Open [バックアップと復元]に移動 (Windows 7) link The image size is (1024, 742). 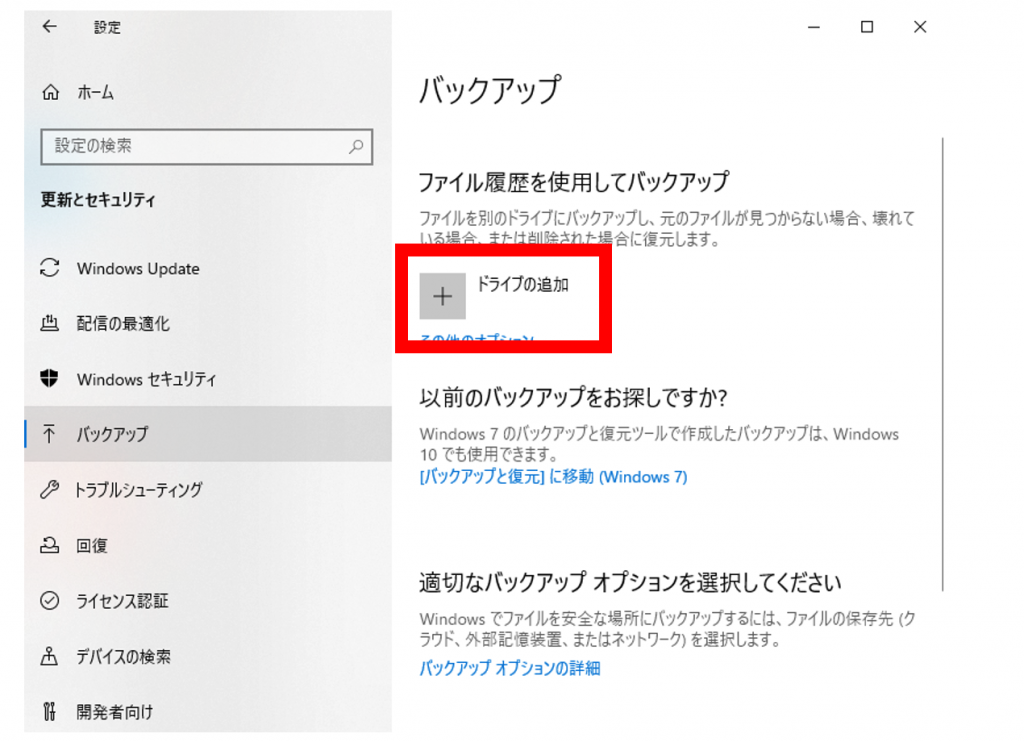[x=553, y=477]
